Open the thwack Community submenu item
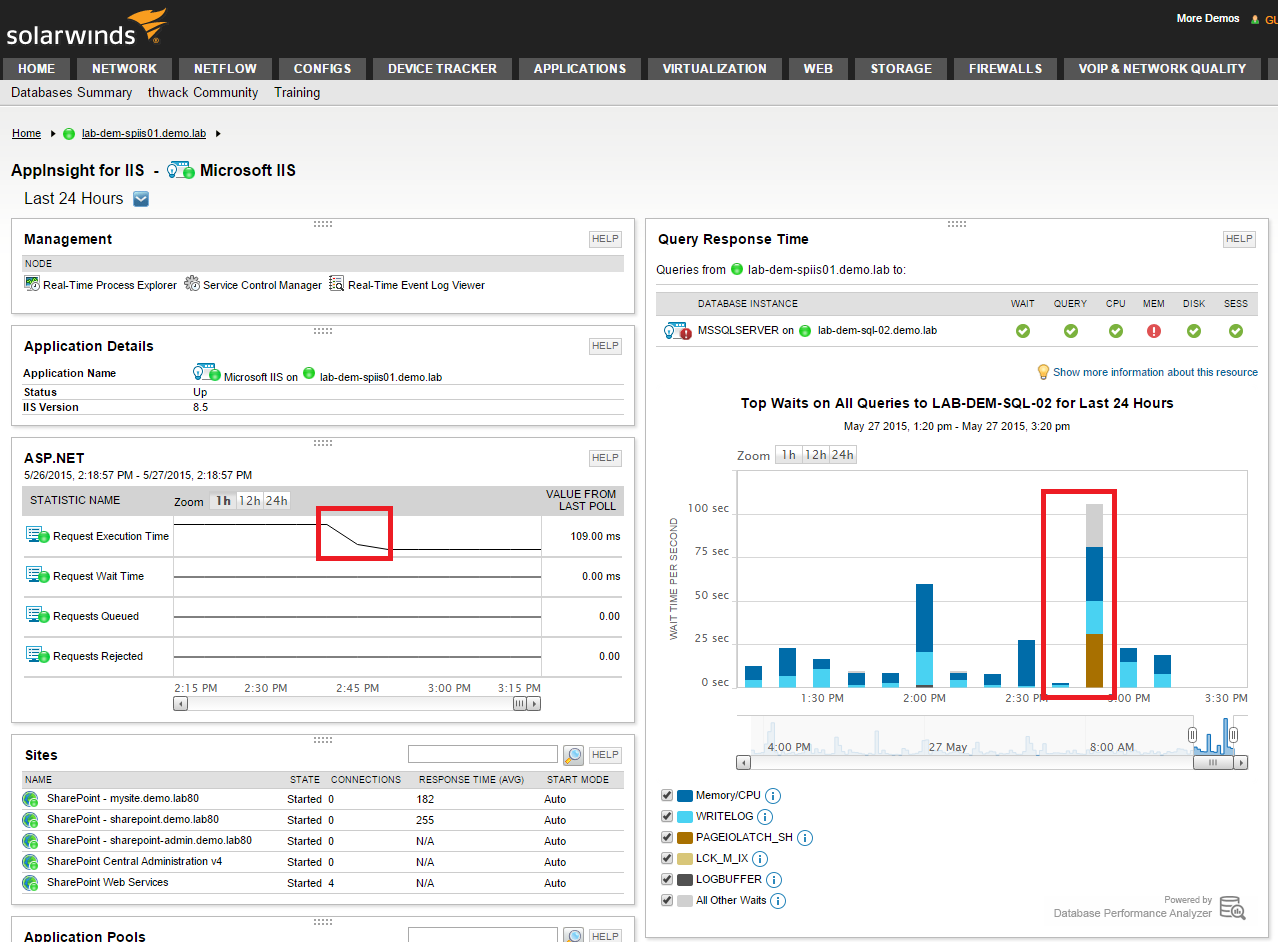The height and width of the screenshot is (942, 1278). point(203,92)
